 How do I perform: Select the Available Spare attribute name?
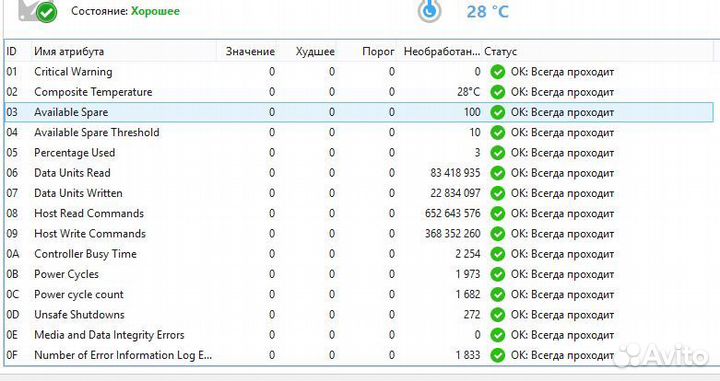pyautogui.click(x=71, y=112)
